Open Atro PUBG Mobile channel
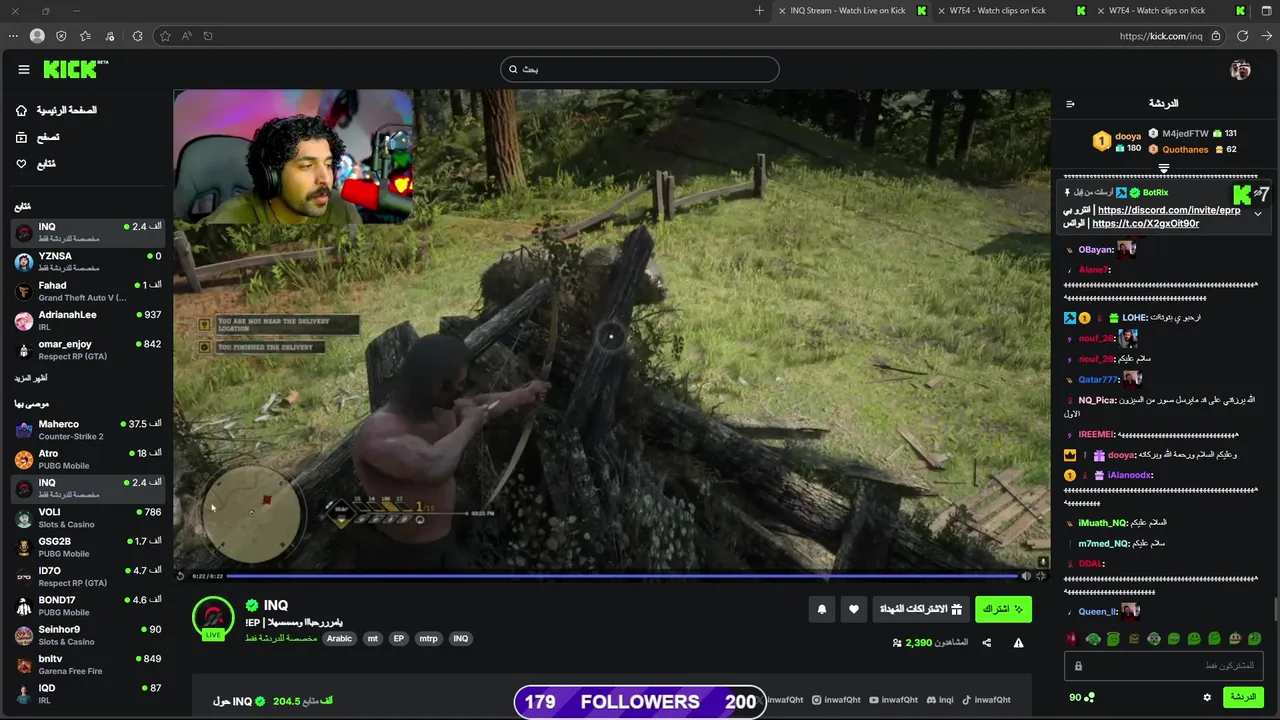The height and width of the screenshot is (720, 1280). coord(88,459)
